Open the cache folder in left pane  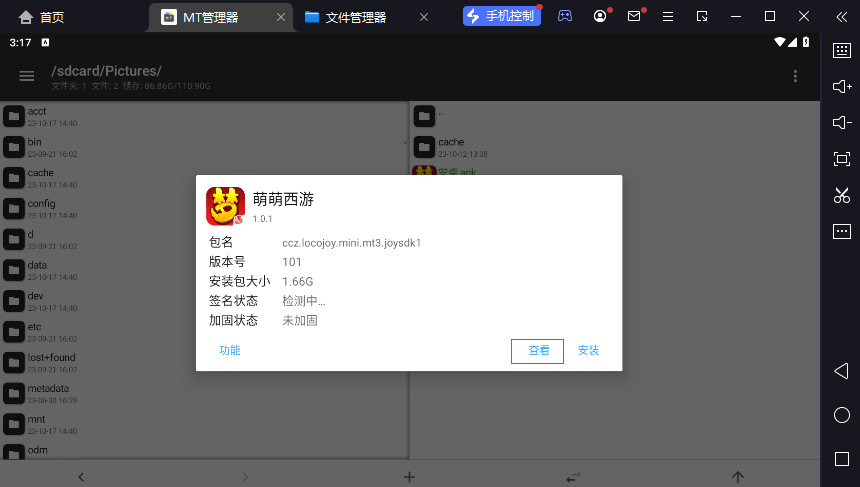point(204,178)
